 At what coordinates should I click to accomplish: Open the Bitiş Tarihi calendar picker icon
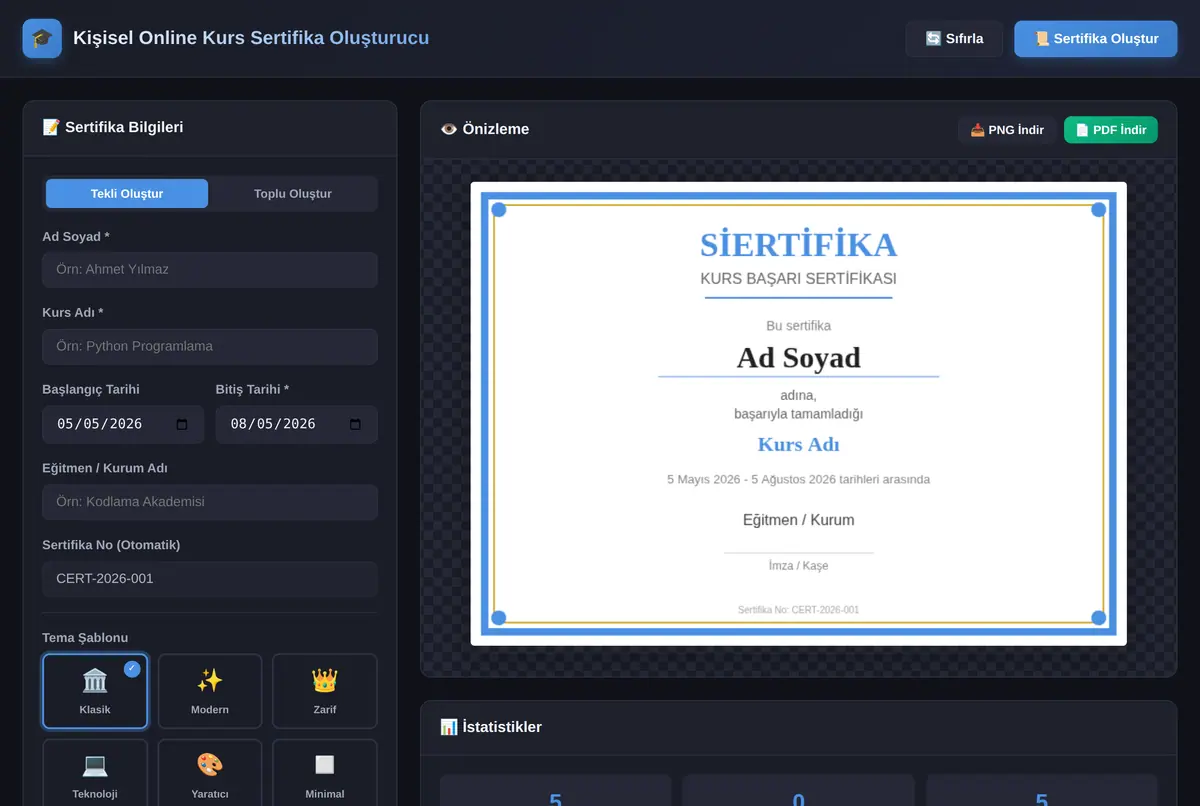click(x=355, y=424)
